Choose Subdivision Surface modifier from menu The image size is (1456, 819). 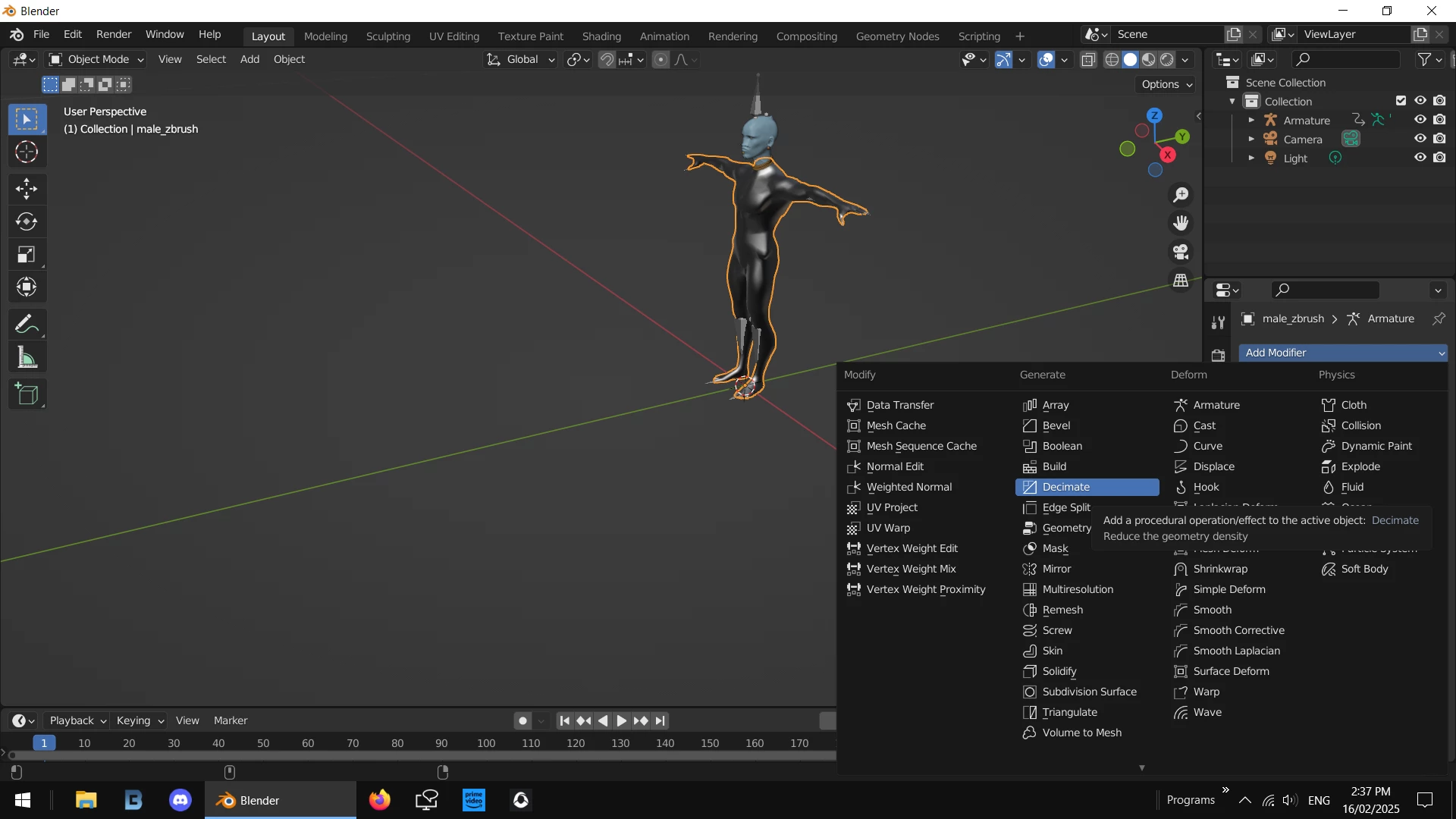click(x=1089, y=692)
